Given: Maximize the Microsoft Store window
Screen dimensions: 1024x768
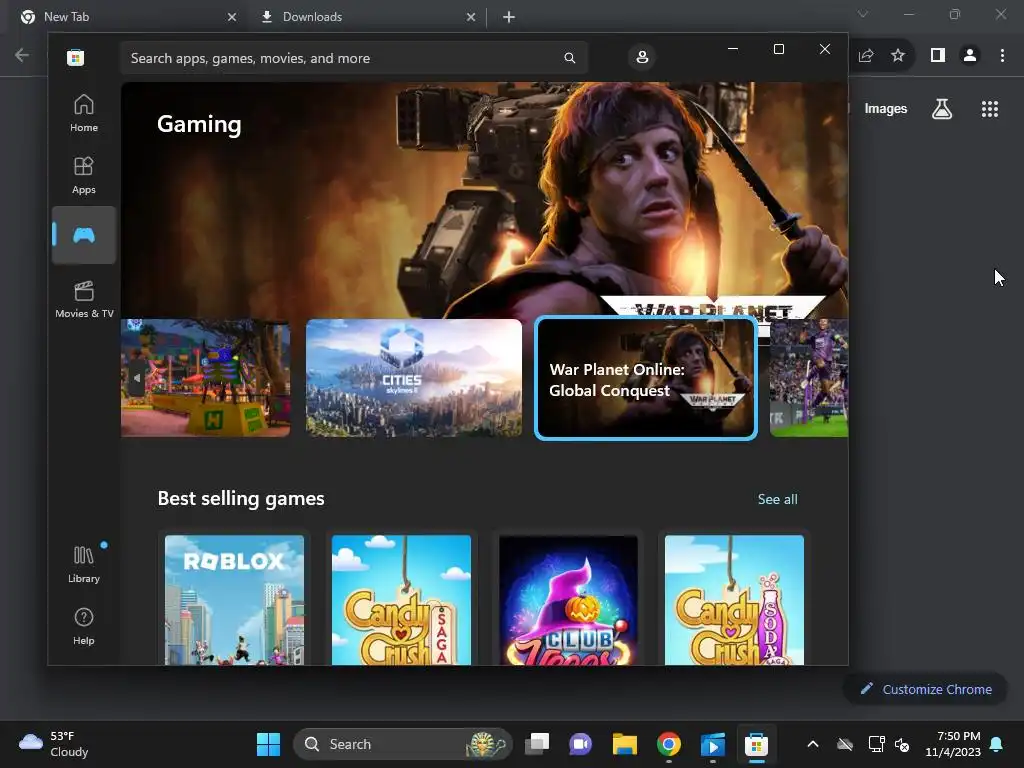Looking at the screenshot, I should (778, 49).
